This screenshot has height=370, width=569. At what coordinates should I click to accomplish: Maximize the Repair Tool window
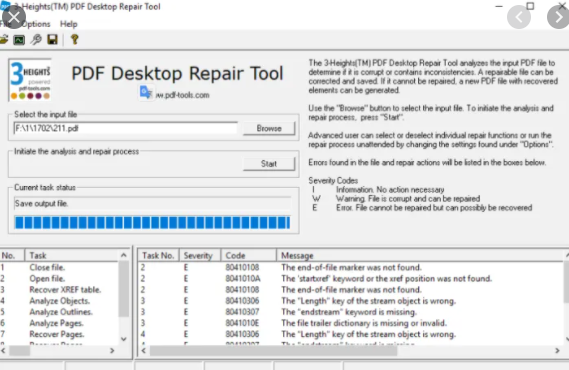[530, 6]
